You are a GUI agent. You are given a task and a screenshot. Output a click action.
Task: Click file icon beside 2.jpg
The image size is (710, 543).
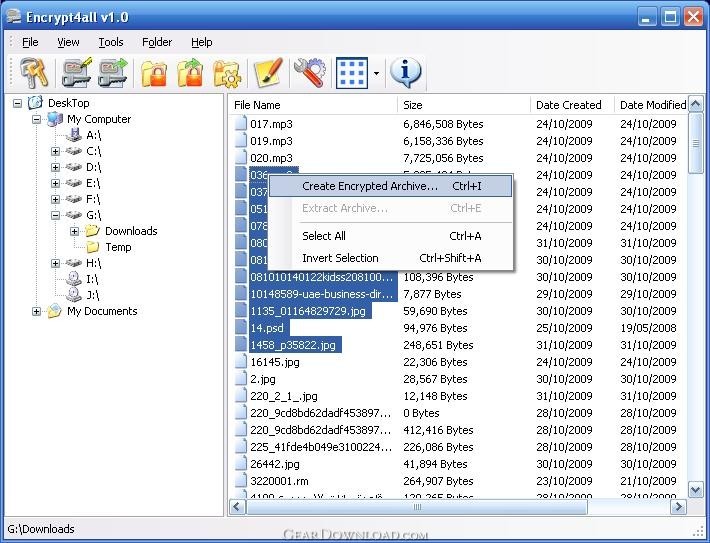pyautogui.click(x=241, y=379)
